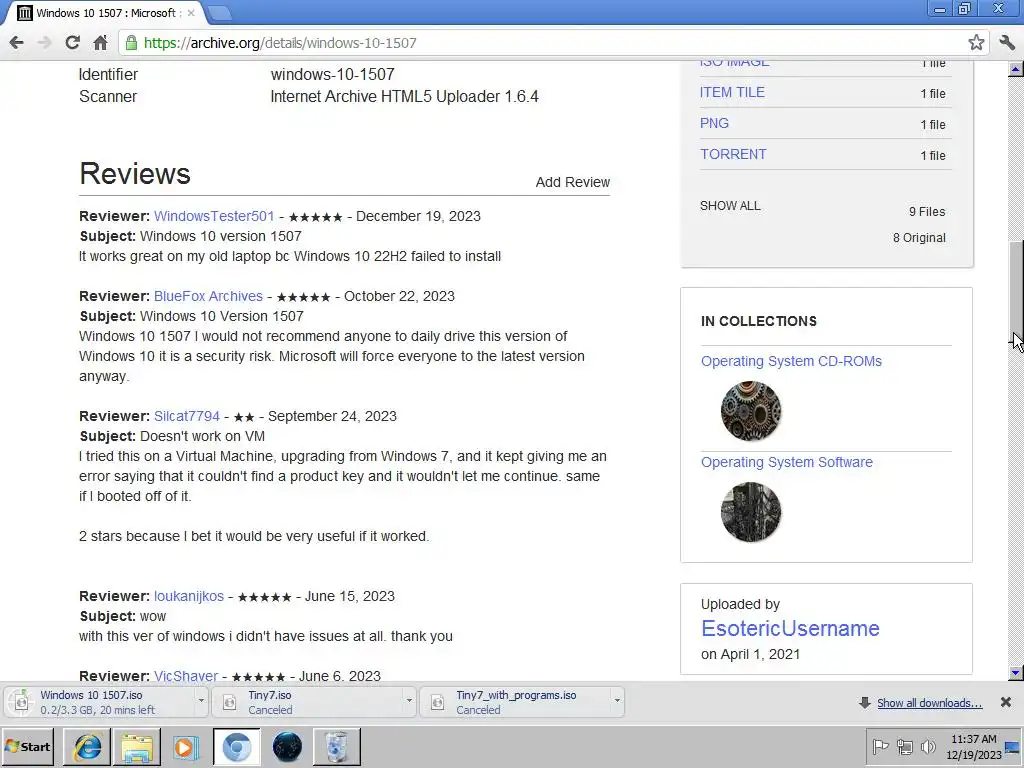
Task: Click the network tray icon
Action: 904,746
